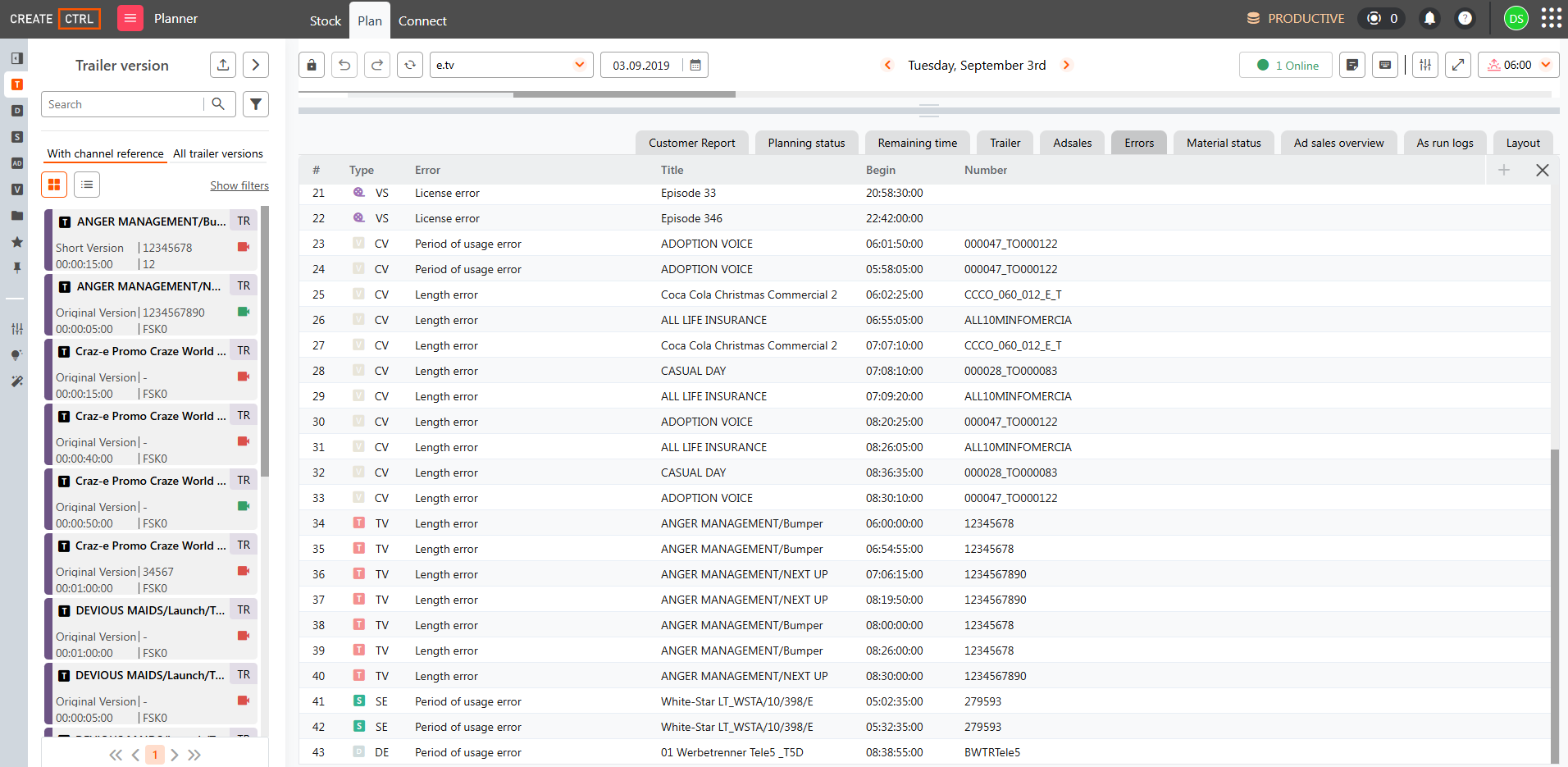Open the D sidebar section
Image resolution: width=1568 pixels, height=767 pixels.
click(17, 111)
